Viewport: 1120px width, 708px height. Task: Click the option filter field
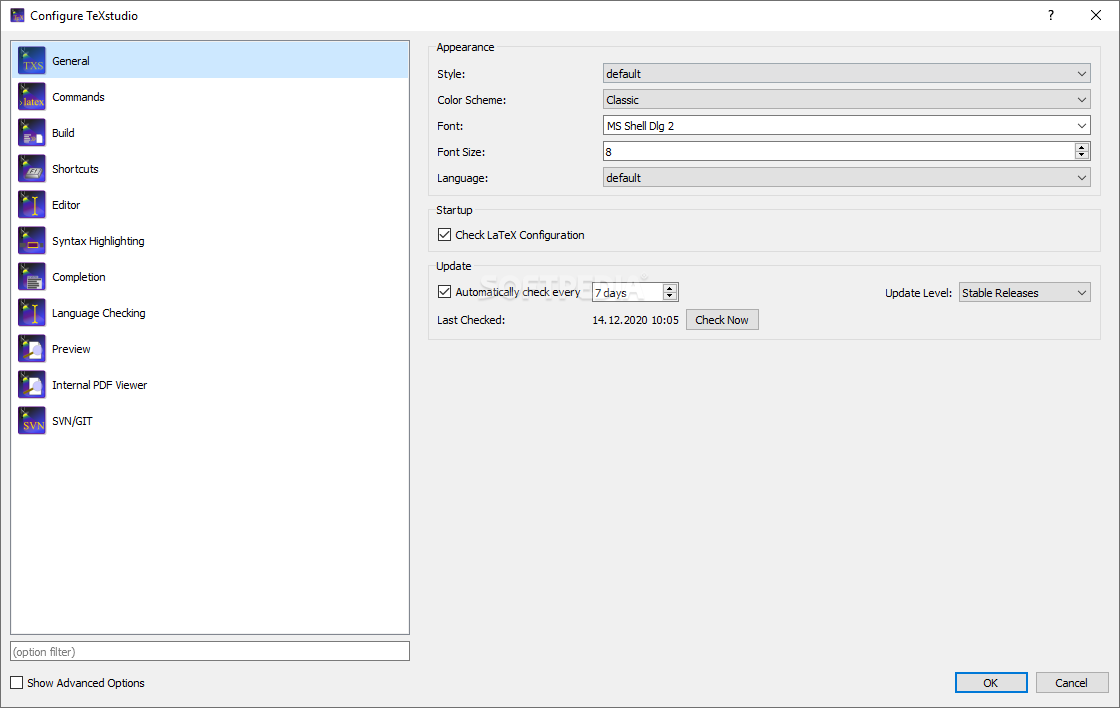click(210, 651)
